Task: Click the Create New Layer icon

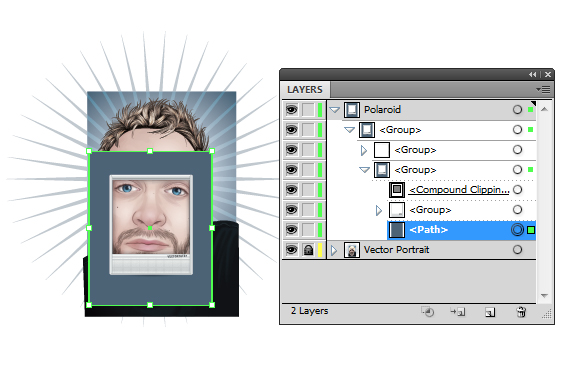Action: coord(490,312)
